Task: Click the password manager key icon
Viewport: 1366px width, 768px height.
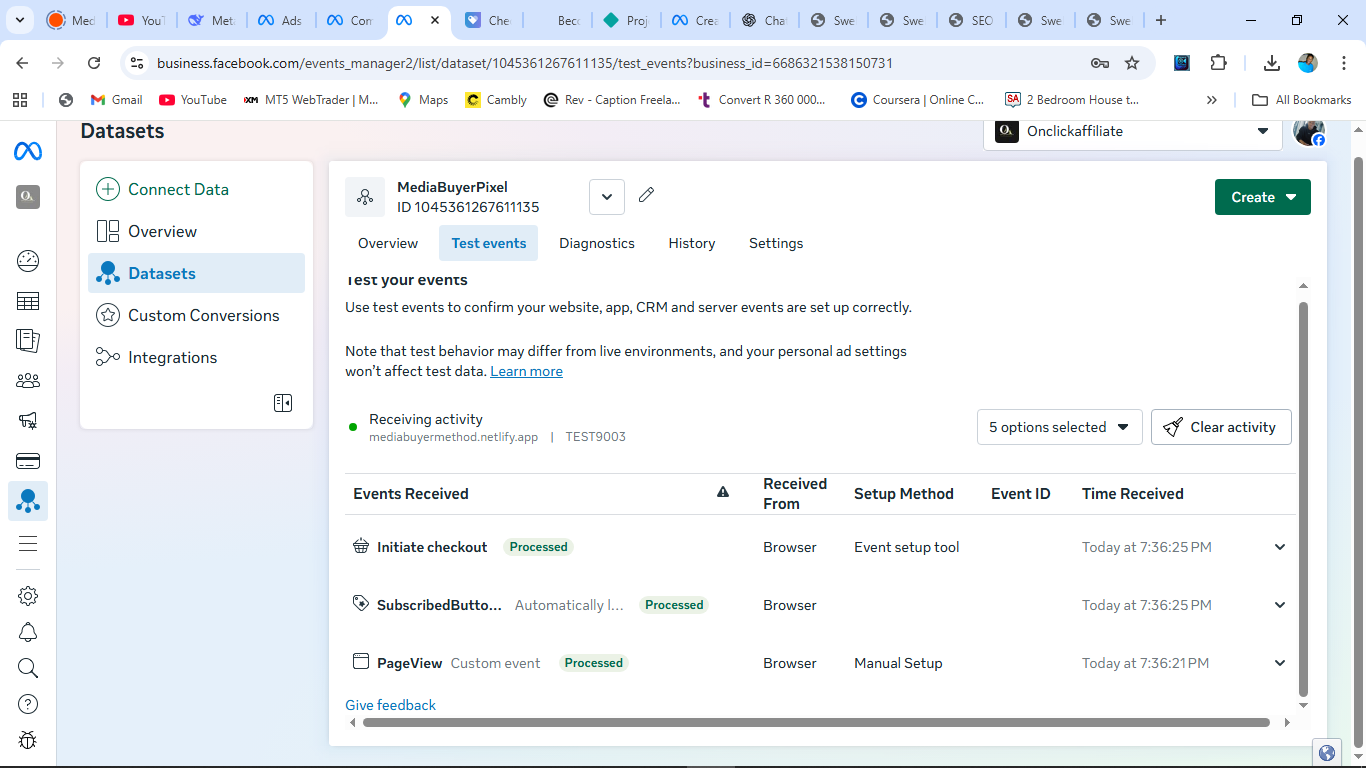Action: [1100, 63]
